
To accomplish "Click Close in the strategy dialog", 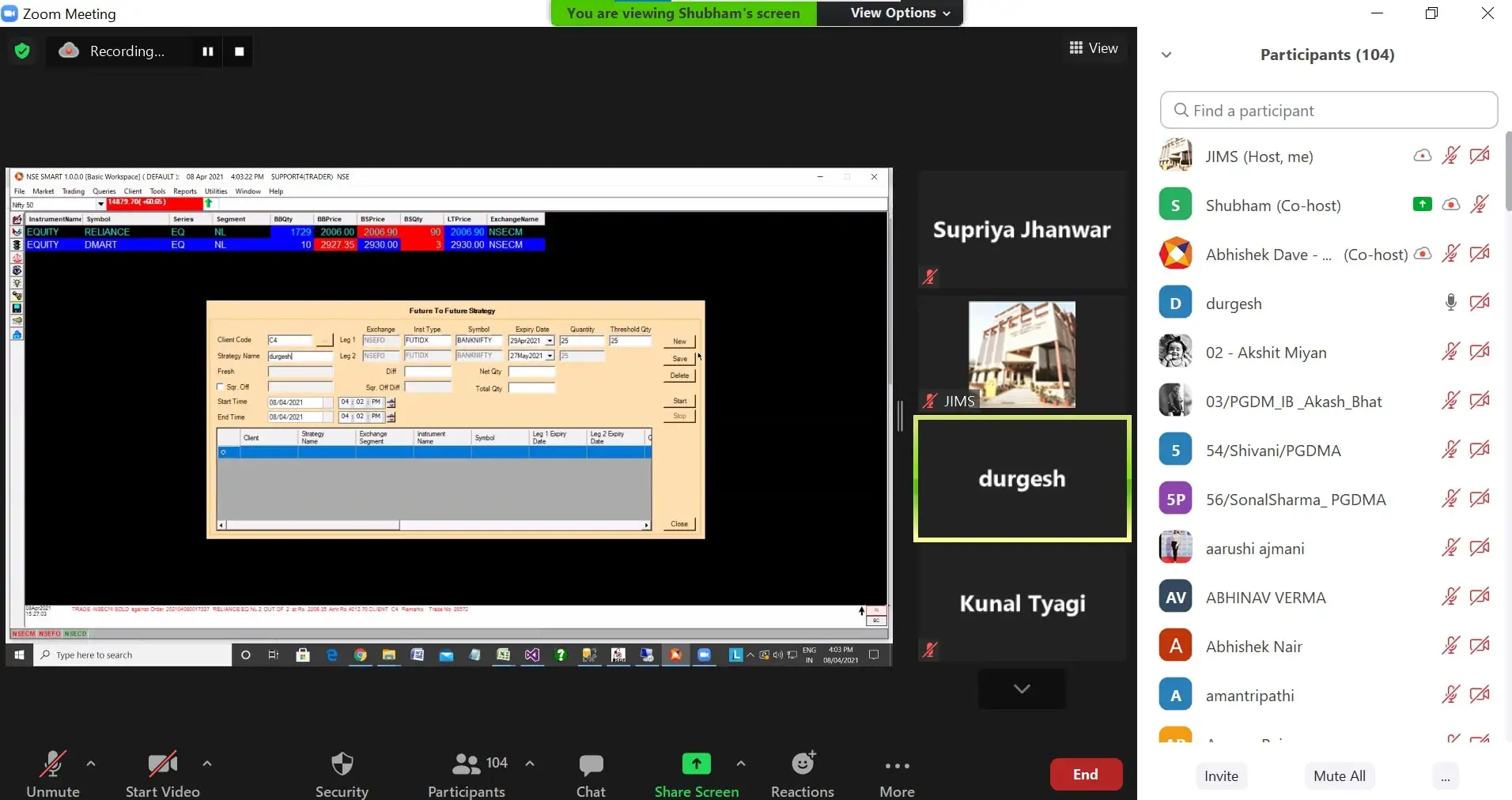I will (679, 524).
